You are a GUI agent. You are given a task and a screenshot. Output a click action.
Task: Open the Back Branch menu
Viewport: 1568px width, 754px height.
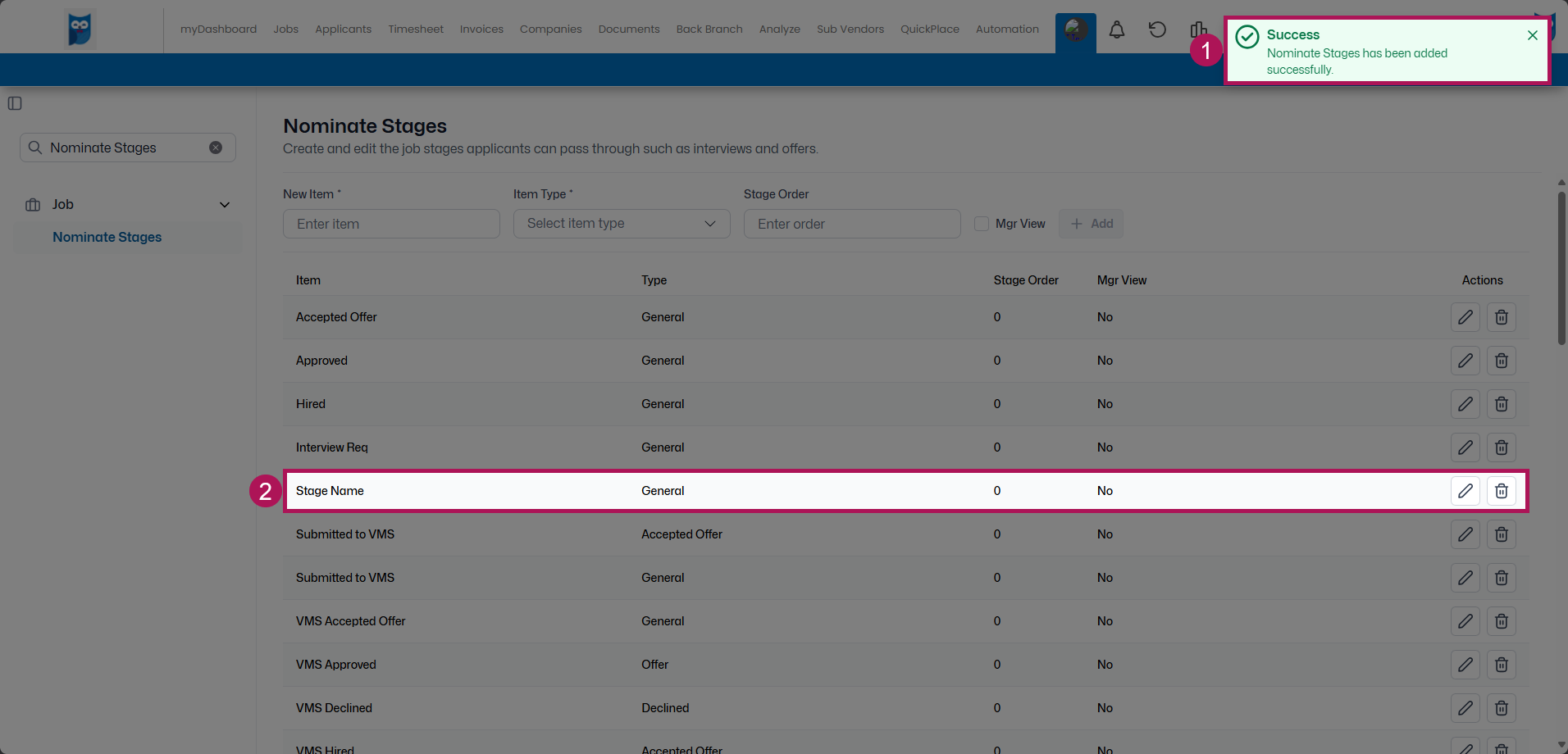709,30
